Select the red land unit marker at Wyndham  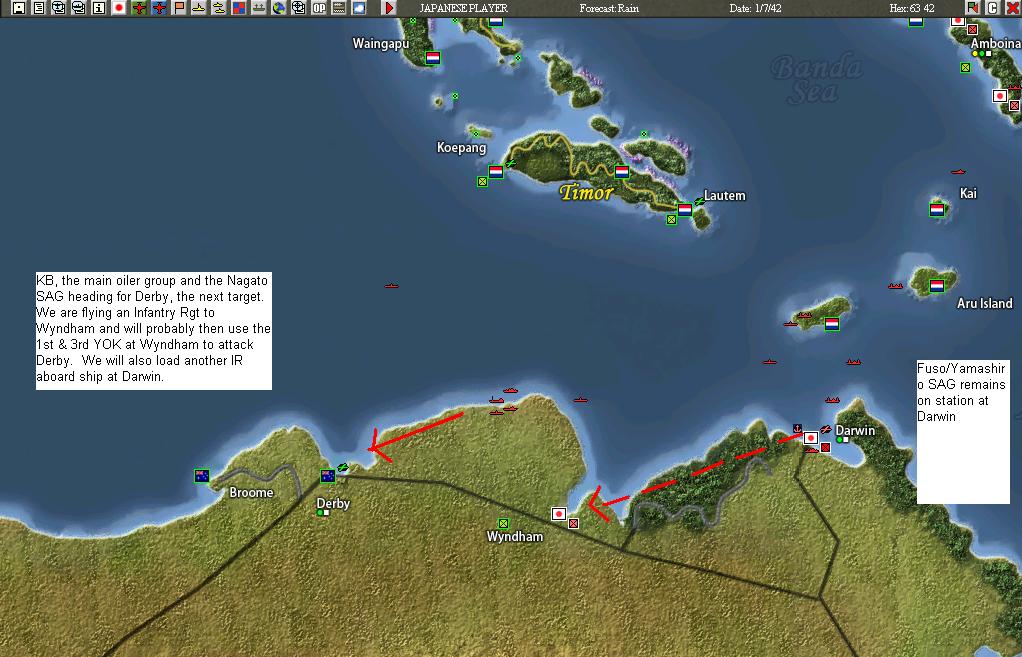pos(574,523)
